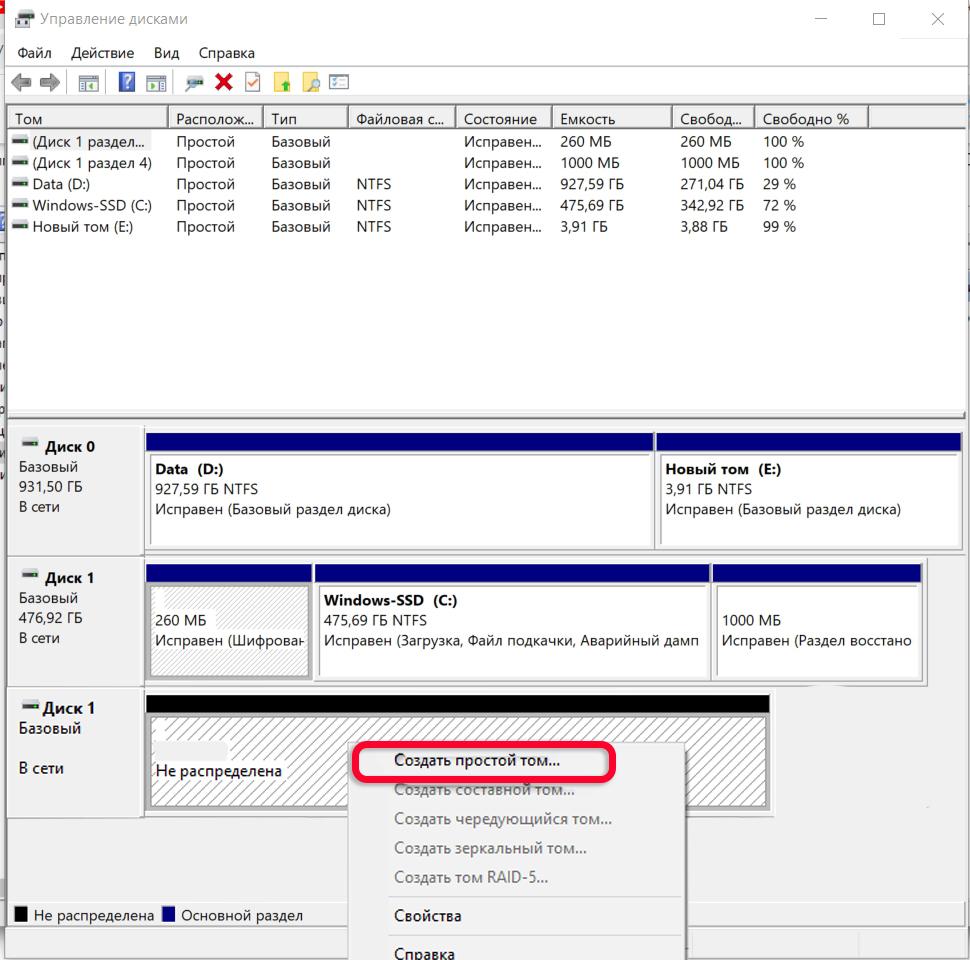Click the 927,59 ГБ capacity cell
Screen dimensions: 970x960
[592, 184]
